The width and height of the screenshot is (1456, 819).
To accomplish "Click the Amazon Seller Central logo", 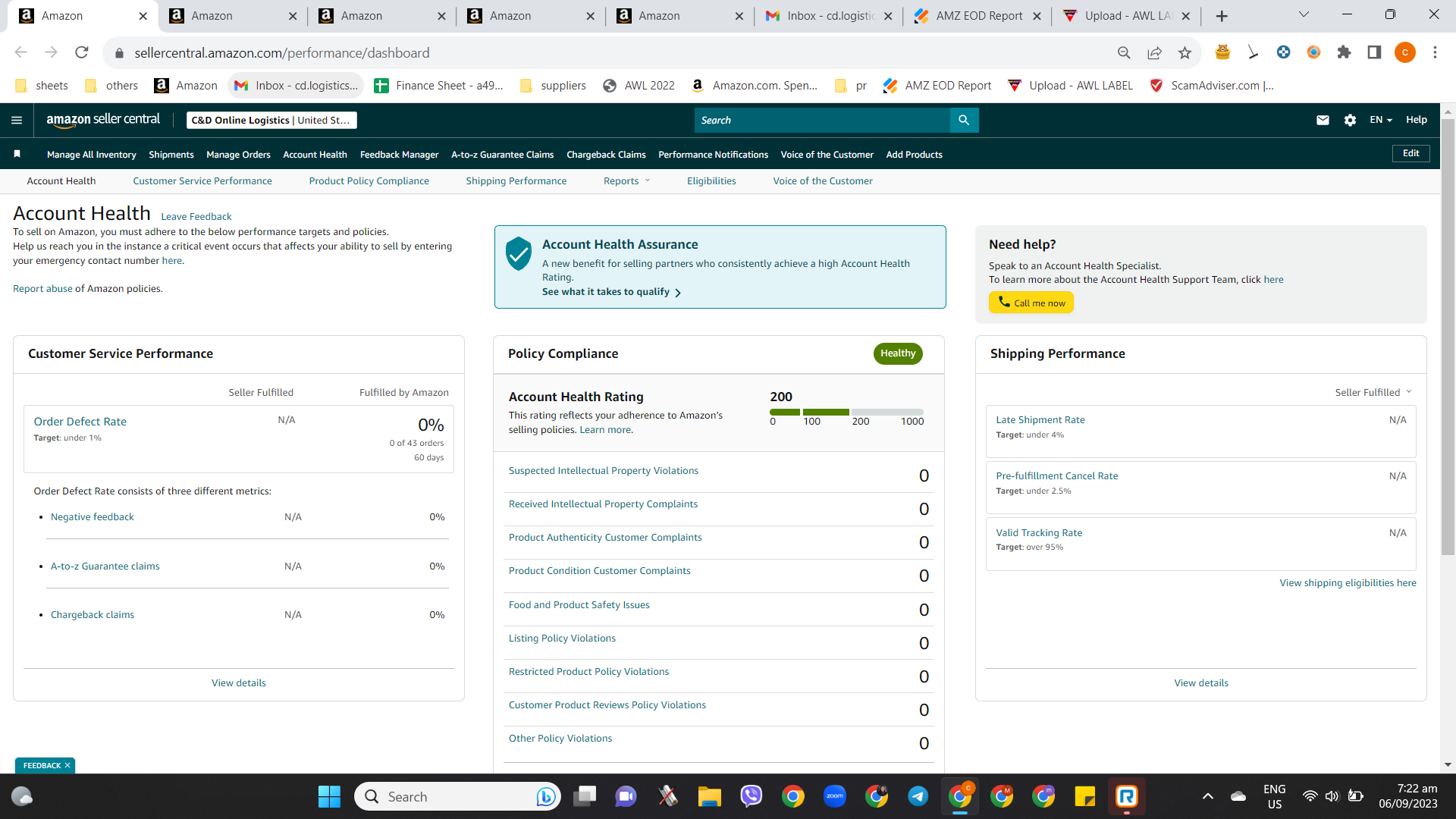I will pyautogui.click(x=103, y=120).
